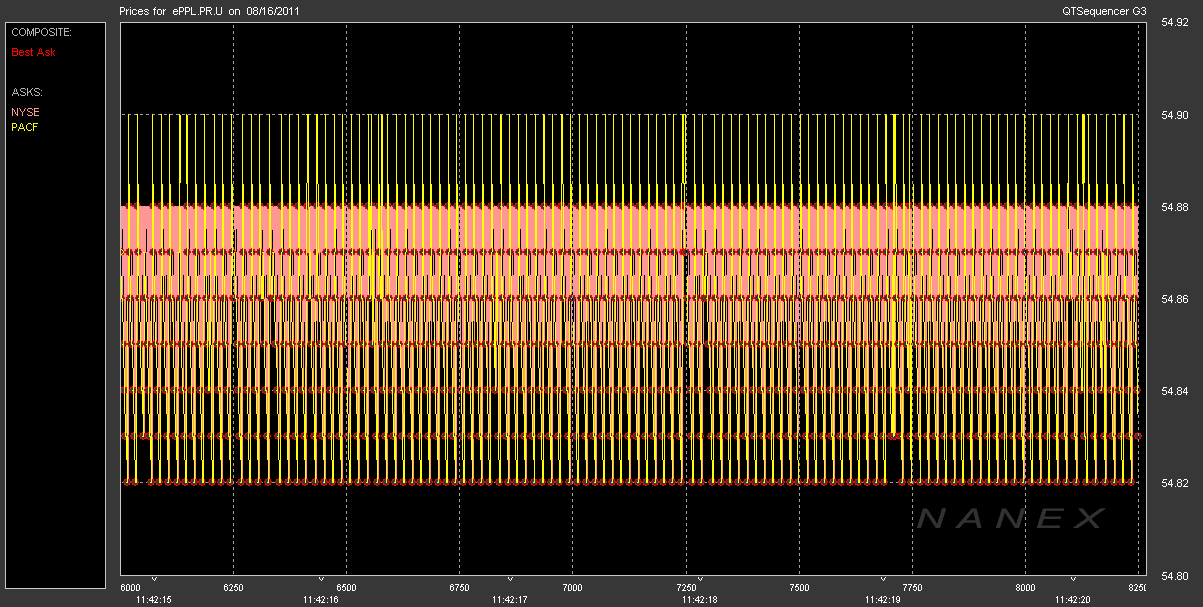Click the 8000 sequence axis label
This screenshot has width=1203, height=607.
[x=1026, y=587]
